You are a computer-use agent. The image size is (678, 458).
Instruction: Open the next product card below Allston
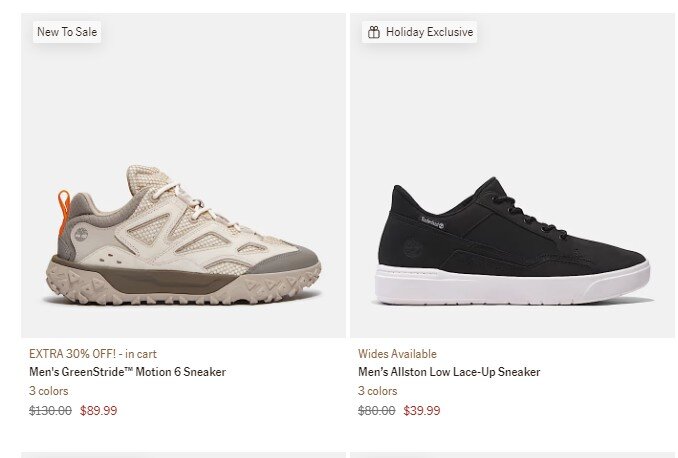pos(511,454)
